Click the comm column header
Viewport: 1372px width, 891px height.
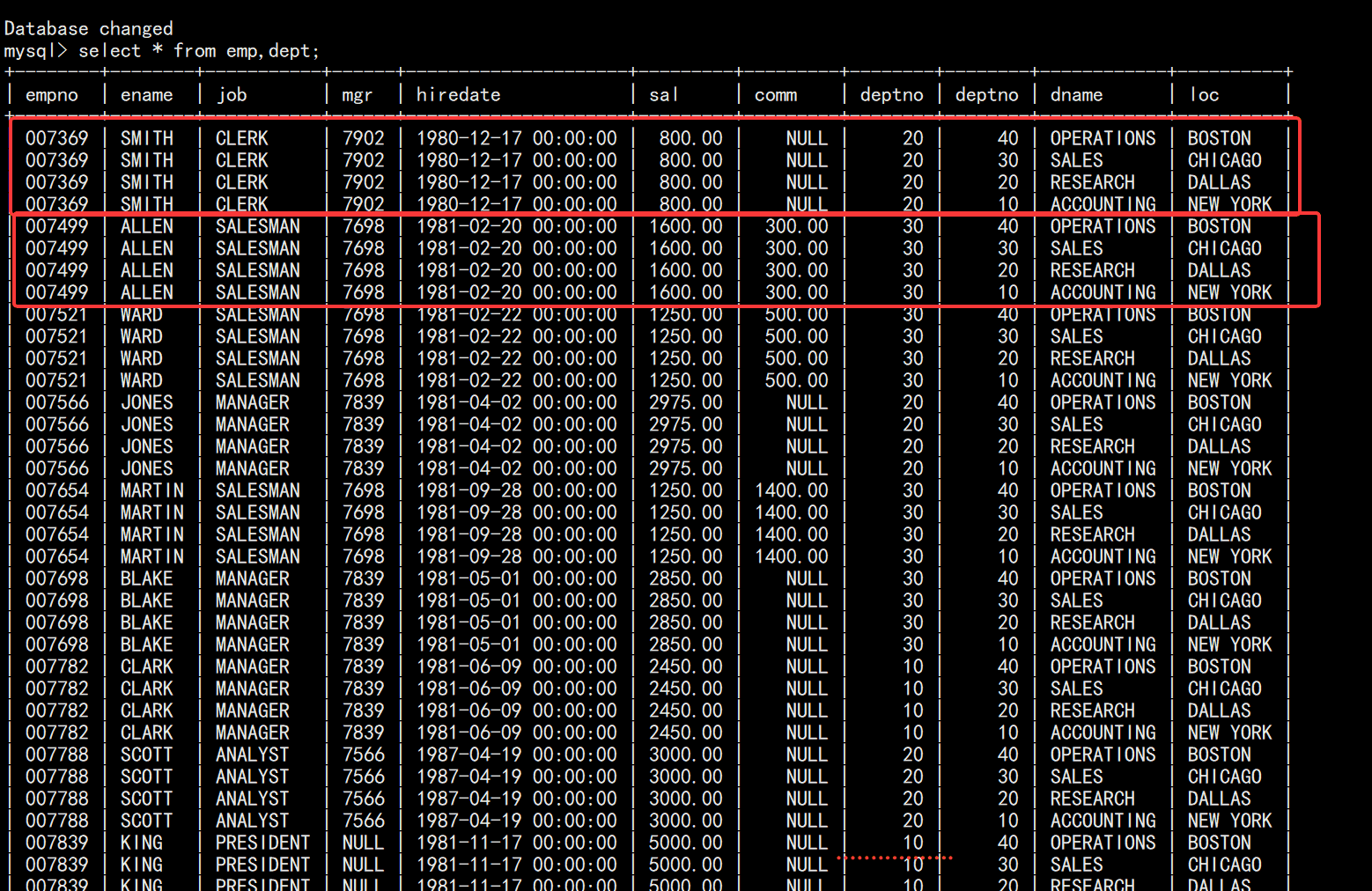(775, 95)
